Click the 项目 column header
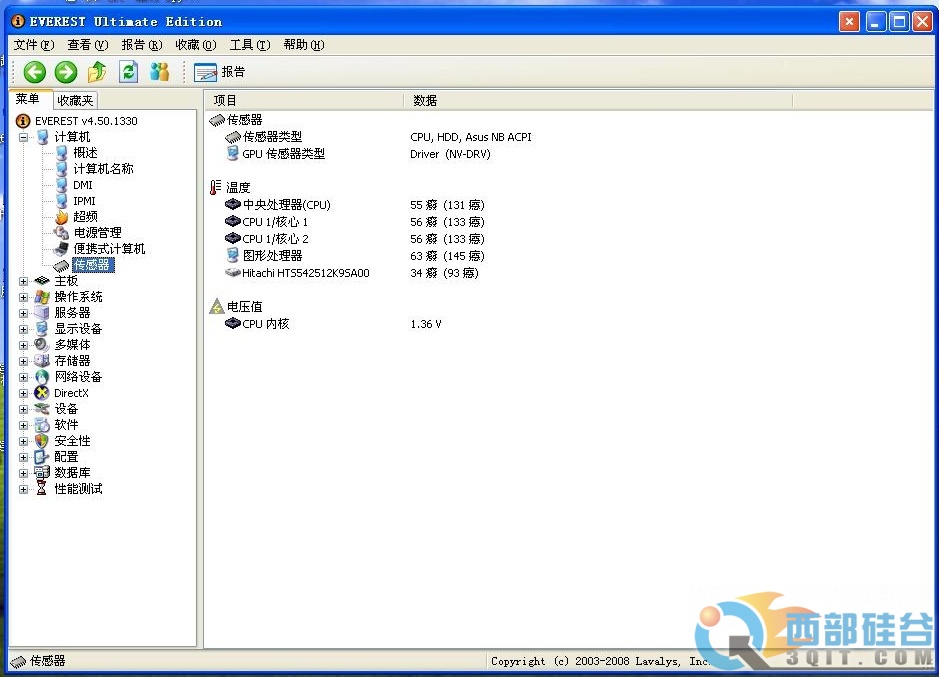Image resolution: width=939 pixels, height=677 pixels. click(304, 101)
